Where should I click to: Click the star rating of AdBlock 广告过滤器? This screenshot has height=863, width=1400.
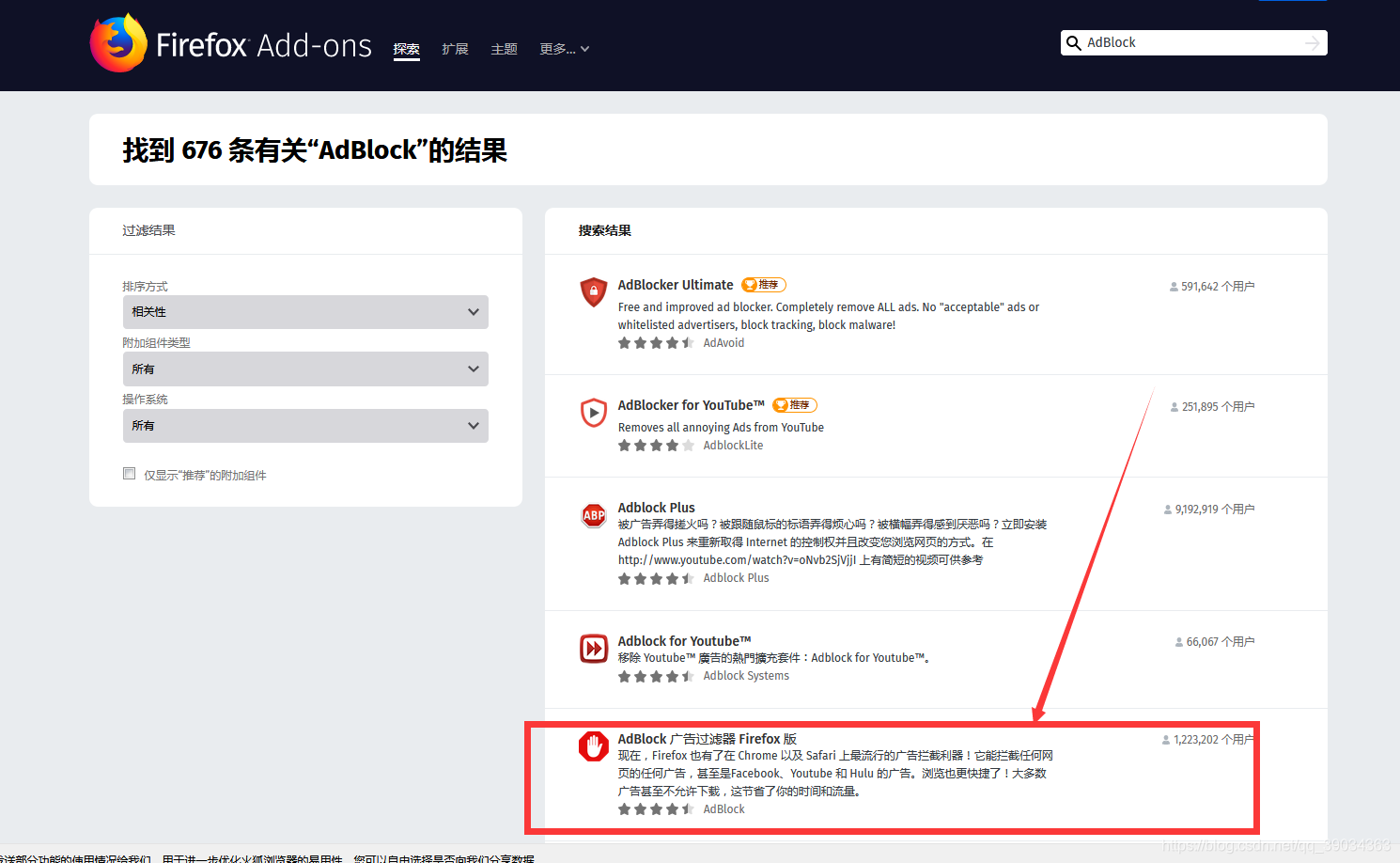pyautogui.click(x=656, y=809)
